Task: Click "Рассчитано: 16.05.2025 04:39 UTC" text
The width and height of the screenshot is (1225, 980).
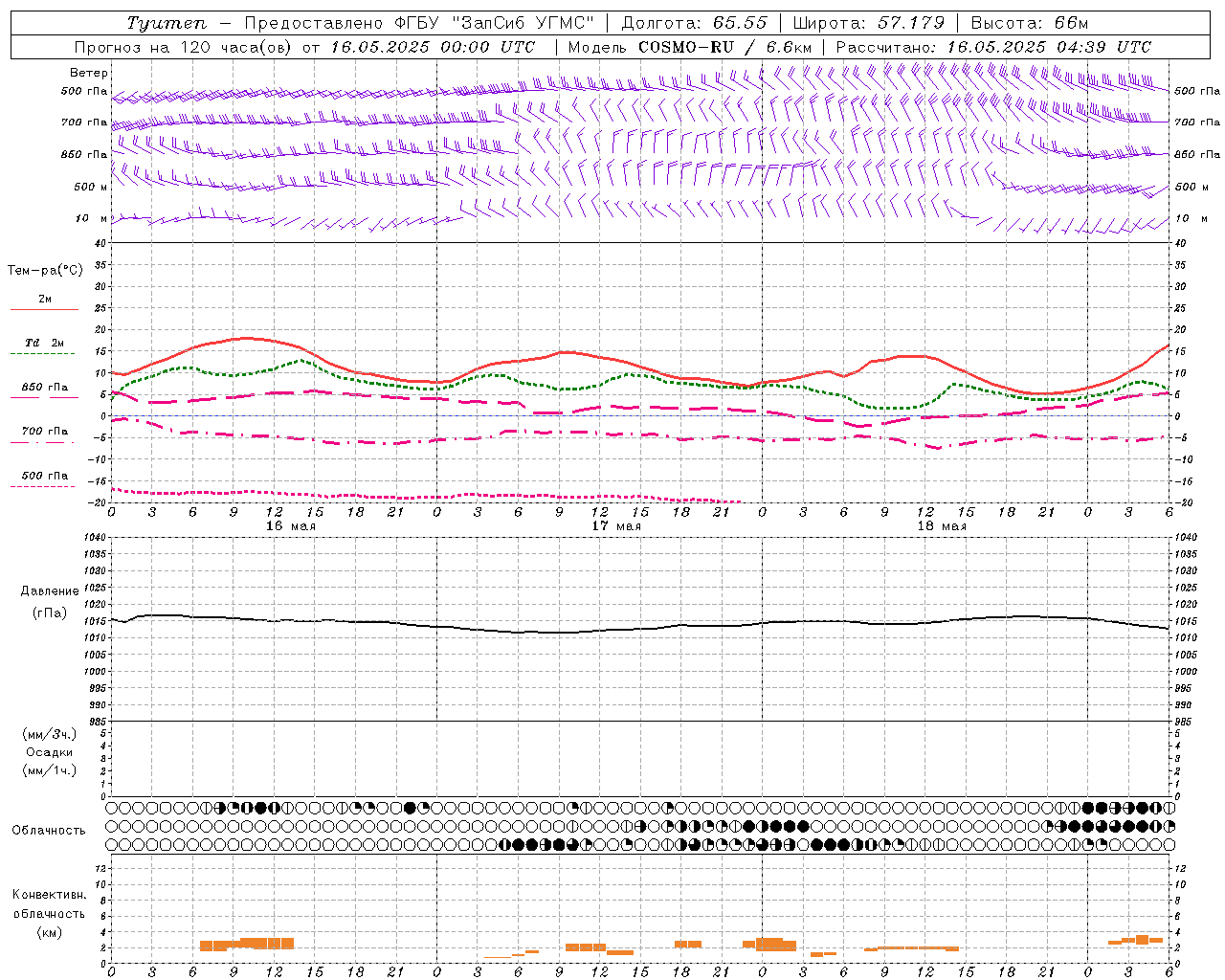Action: pyautogui.click(x=993, y=47)
